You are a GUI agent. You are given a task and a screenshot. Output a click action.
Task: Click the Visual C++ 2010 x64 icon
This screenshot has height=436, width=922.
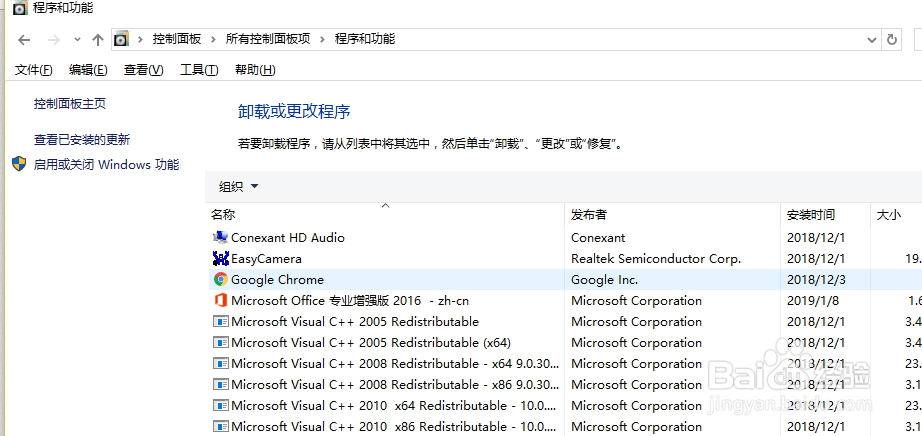[220, 406]
